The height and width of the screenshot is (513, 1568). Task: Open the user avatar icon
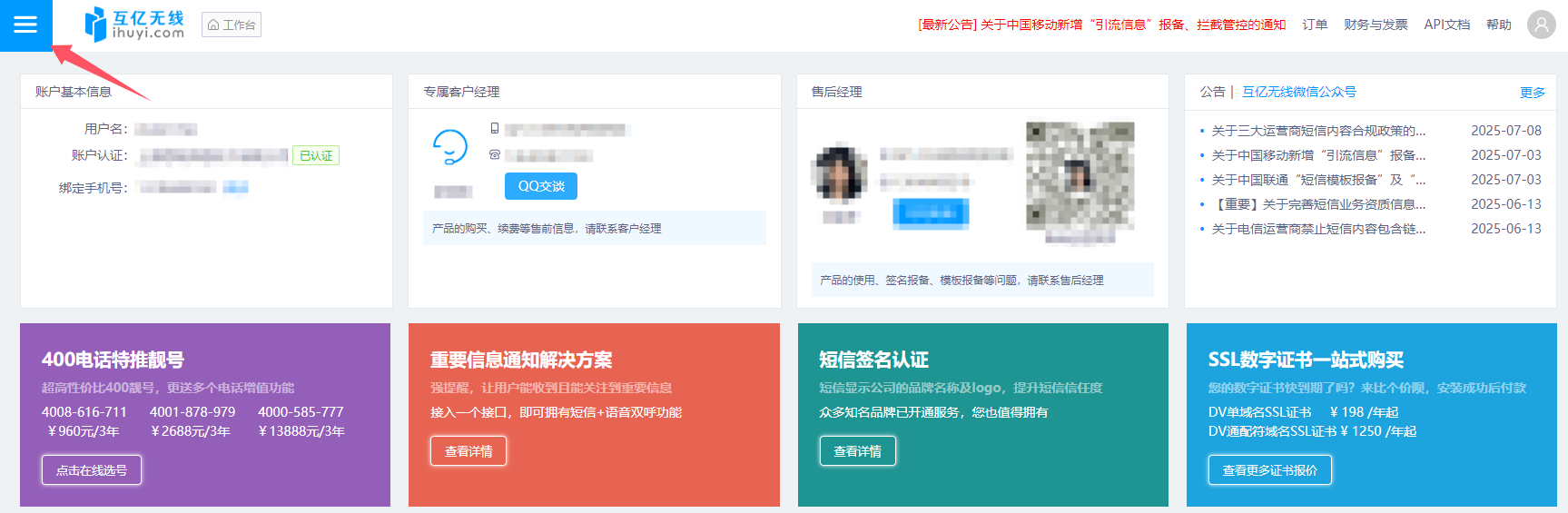click(x=1541, y=25)
